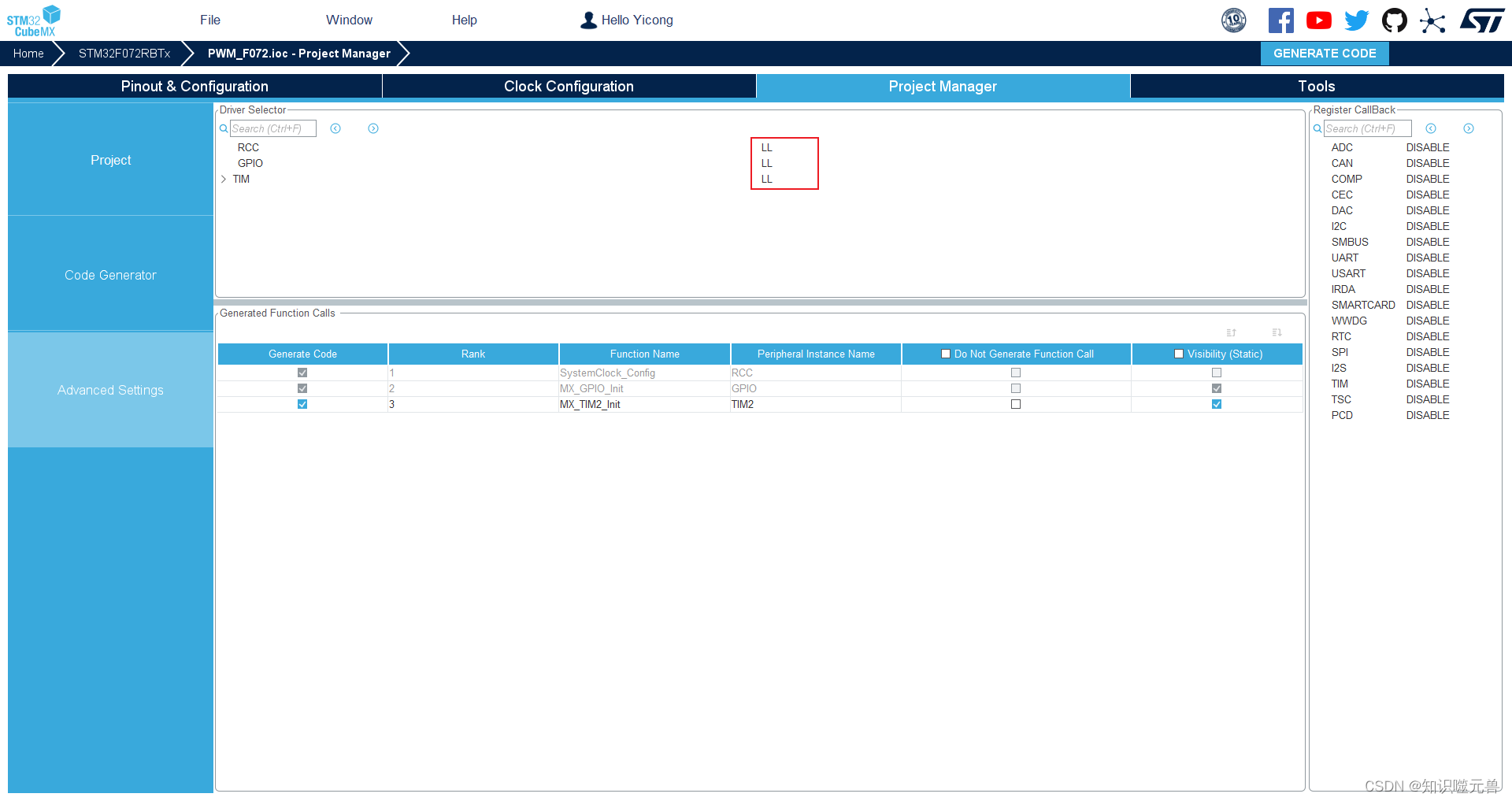Click Register CallBack search magnifier icon
Image resolution: width=1512 pixels, height=801 pixels.
click(x=1317, y=128)
